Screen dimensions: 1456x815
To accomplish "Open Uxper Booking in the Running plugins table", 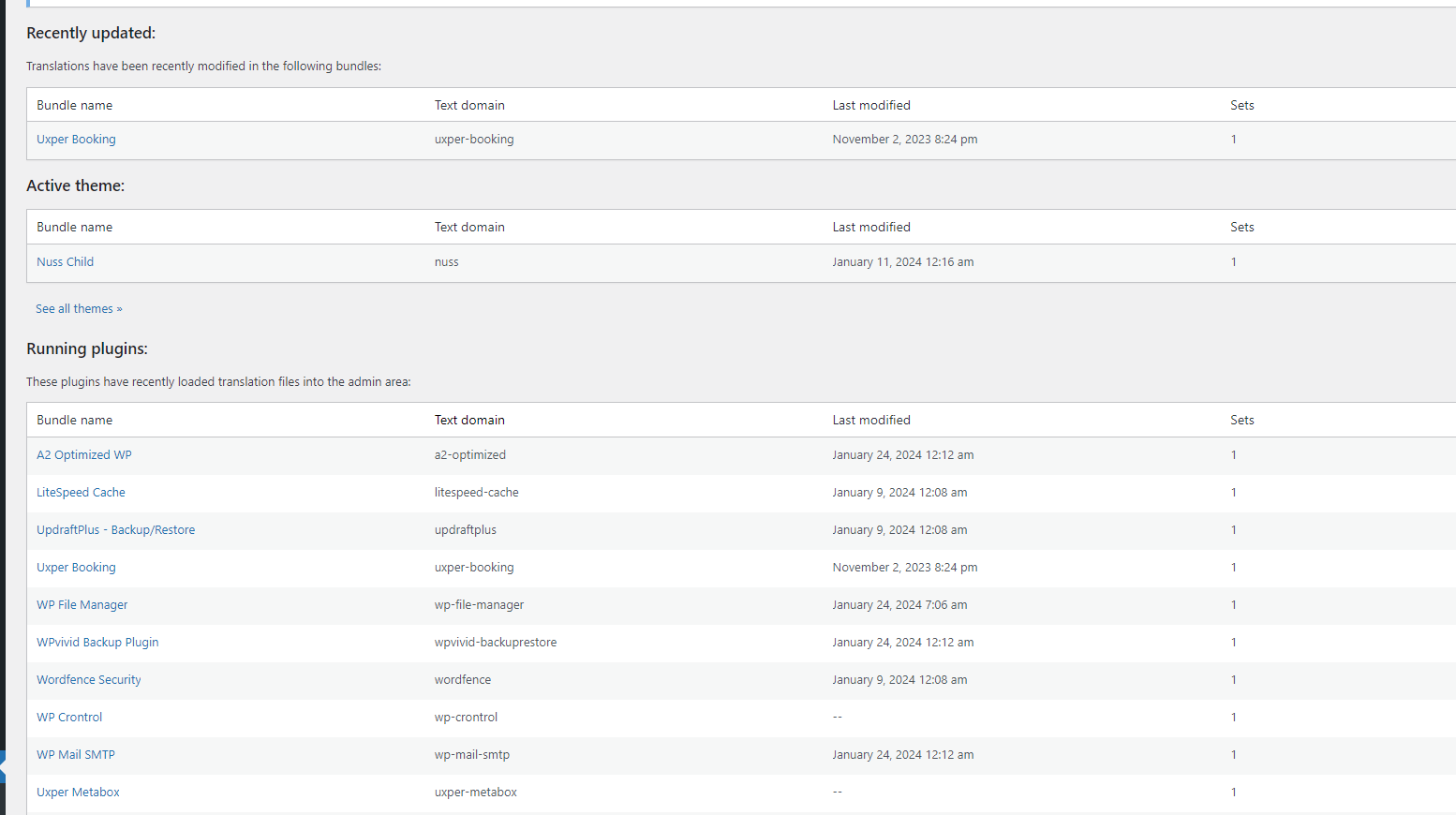I will pos(76,567).
